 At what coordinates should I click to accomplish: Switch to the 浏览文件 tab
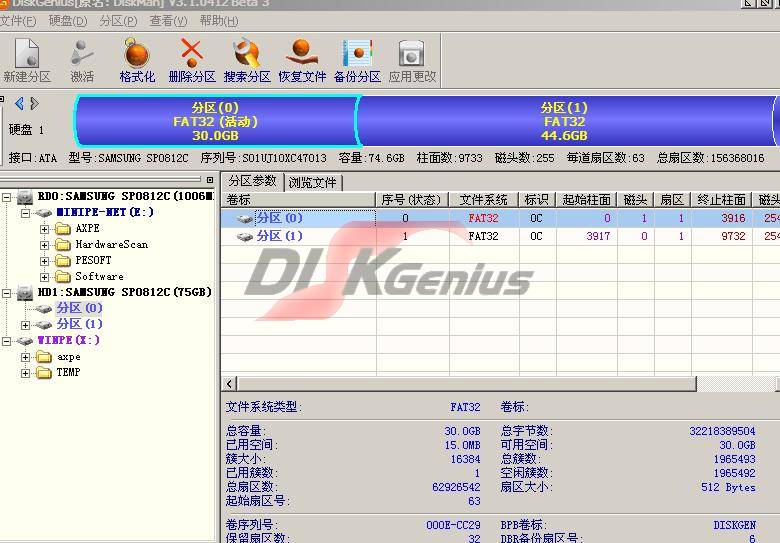312,182
